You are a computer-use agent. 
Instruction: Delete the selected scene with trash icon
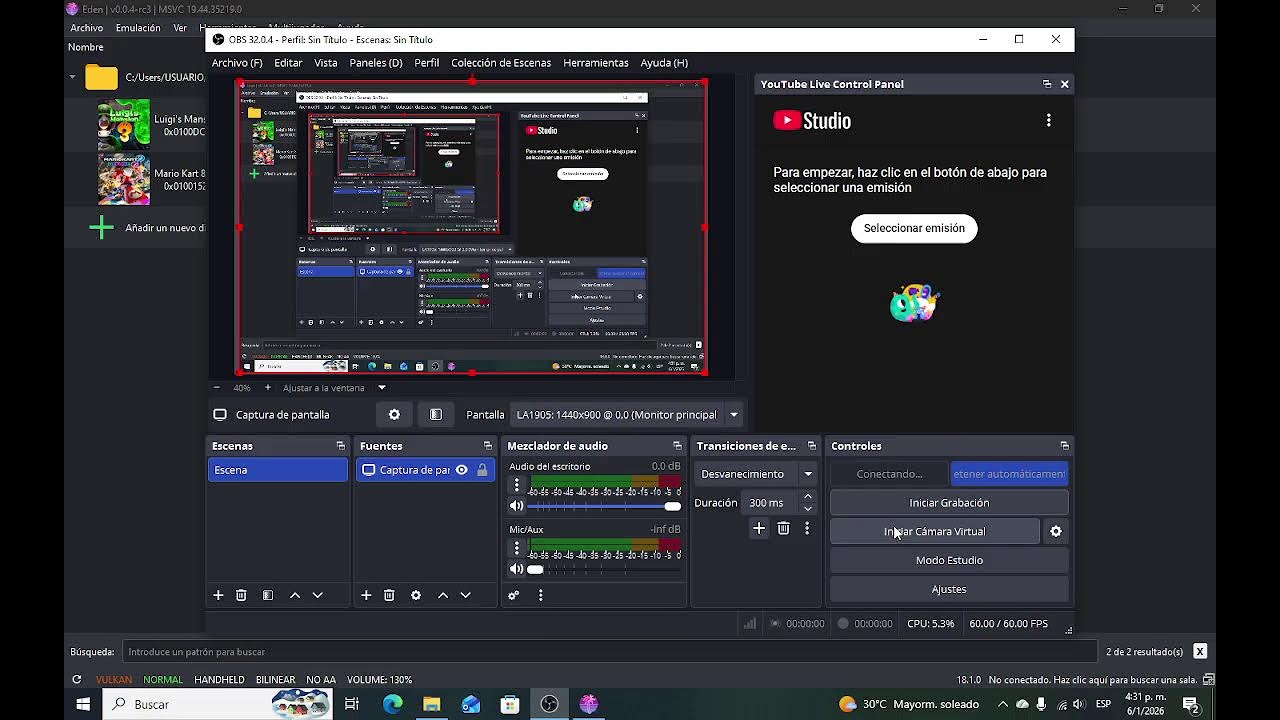pyautogui.click(x=241, y=595)
